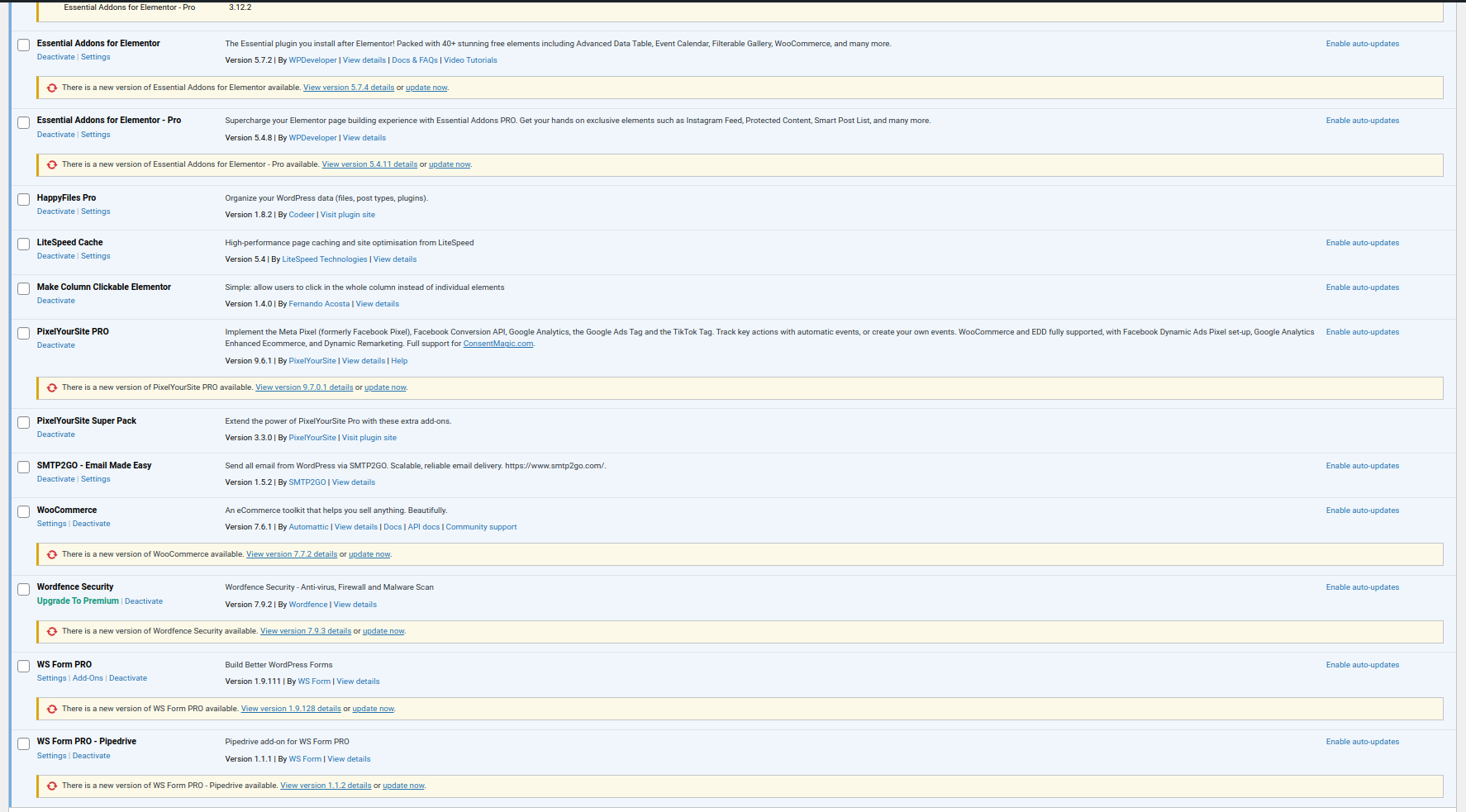Toggle the Wordfence Security checkbox
Image resolution: width=1466 pixels, height=812 pixels.
tap(24, 589)
